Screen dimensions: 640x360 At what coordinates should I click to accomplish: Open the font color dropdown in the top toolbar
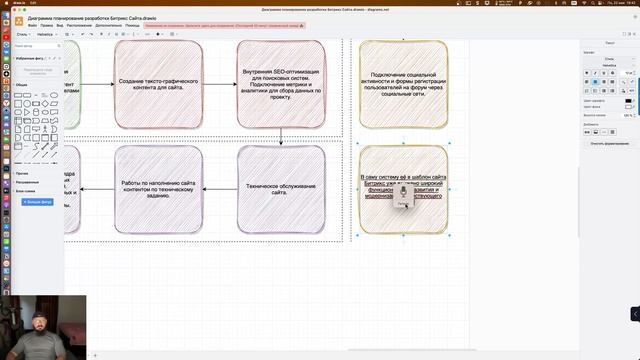coord(160,34)
